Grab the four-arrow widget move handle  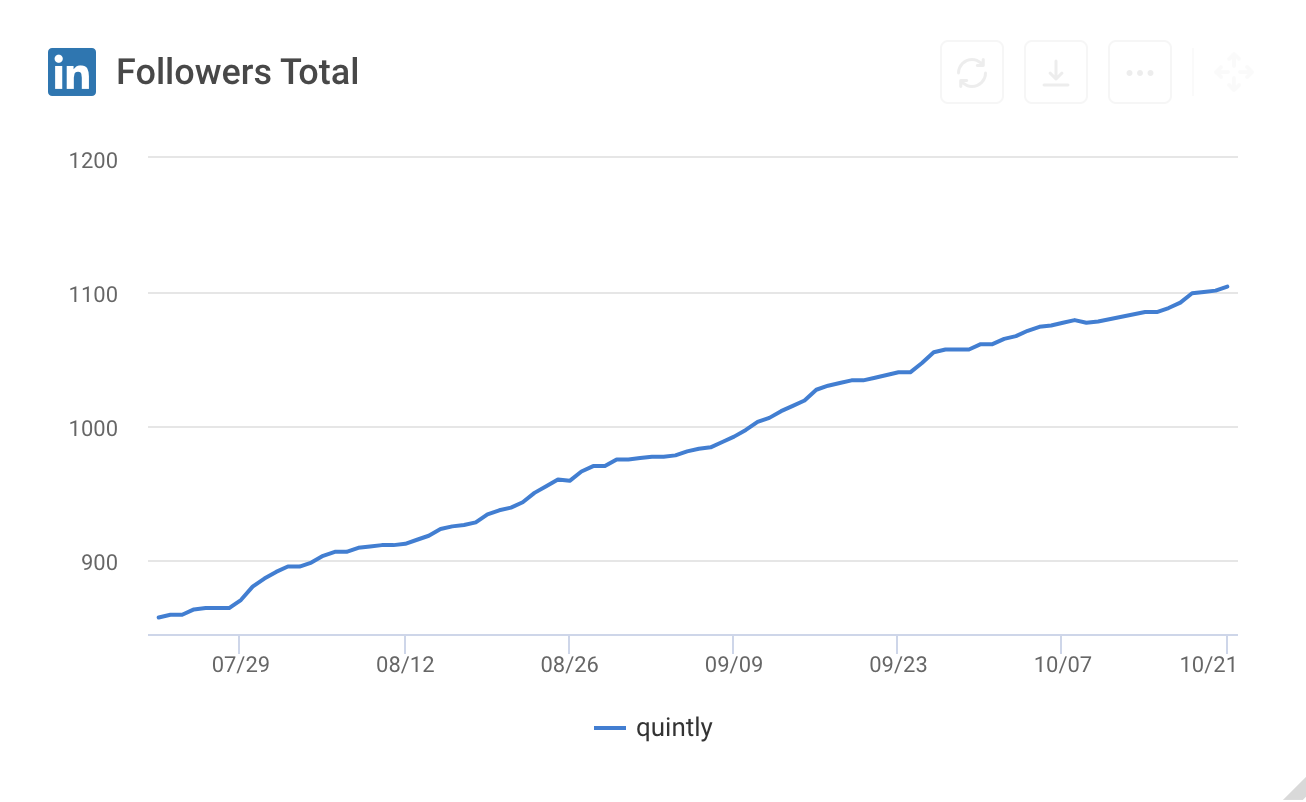1236,71
